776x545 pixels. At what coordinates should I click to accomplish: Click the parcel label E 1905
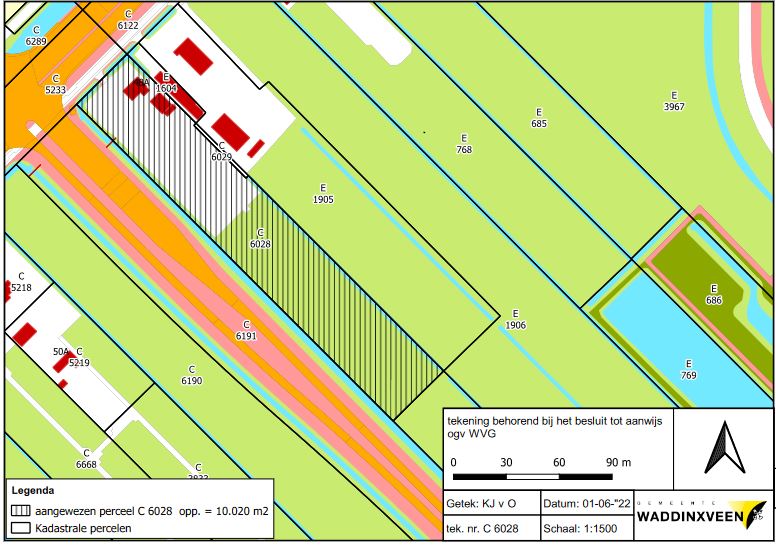(323, 193)
